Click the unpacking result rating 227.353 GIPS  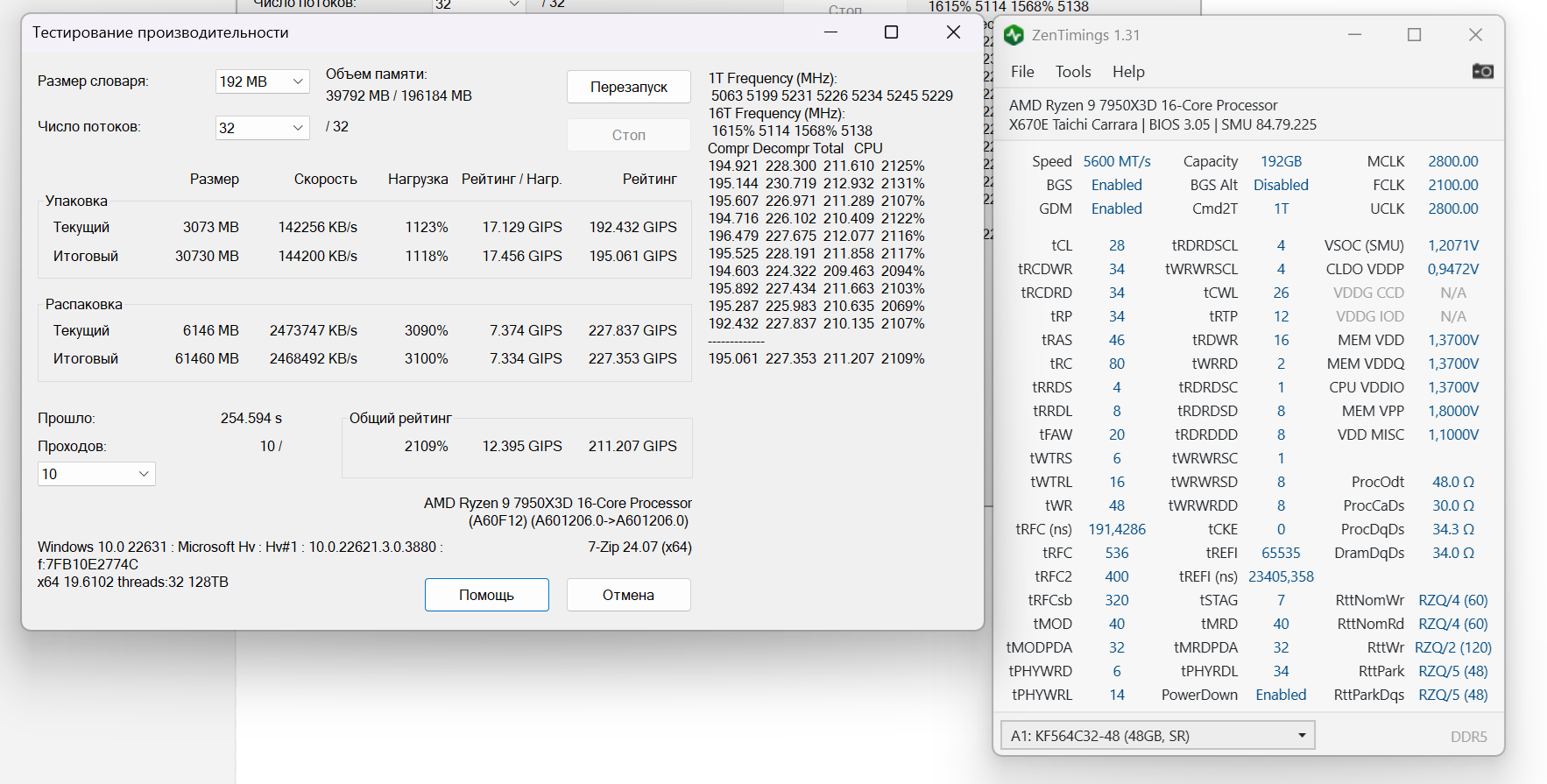coord(632,358)
